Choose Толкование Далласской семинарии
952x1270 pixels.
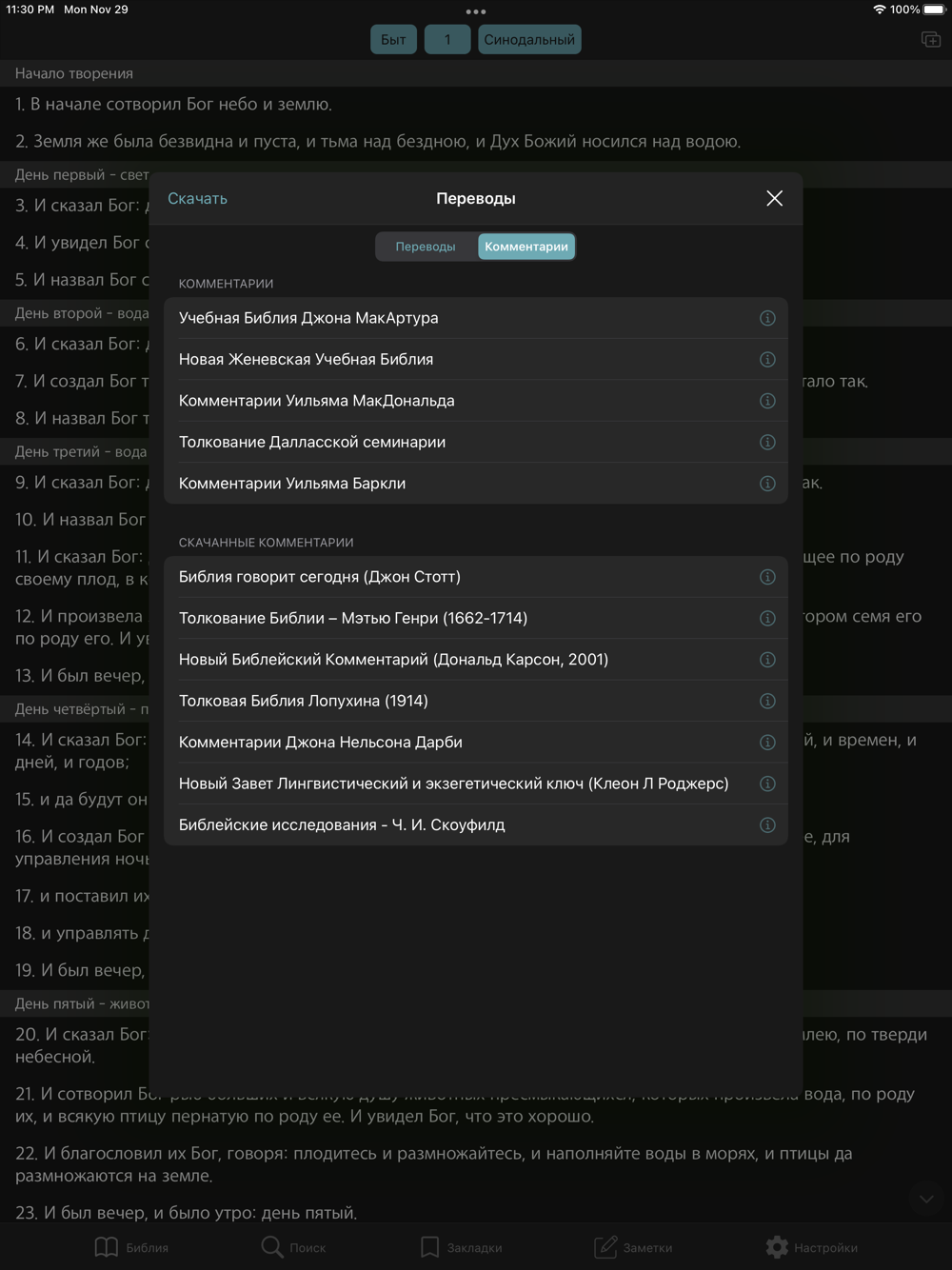[476, 443]
